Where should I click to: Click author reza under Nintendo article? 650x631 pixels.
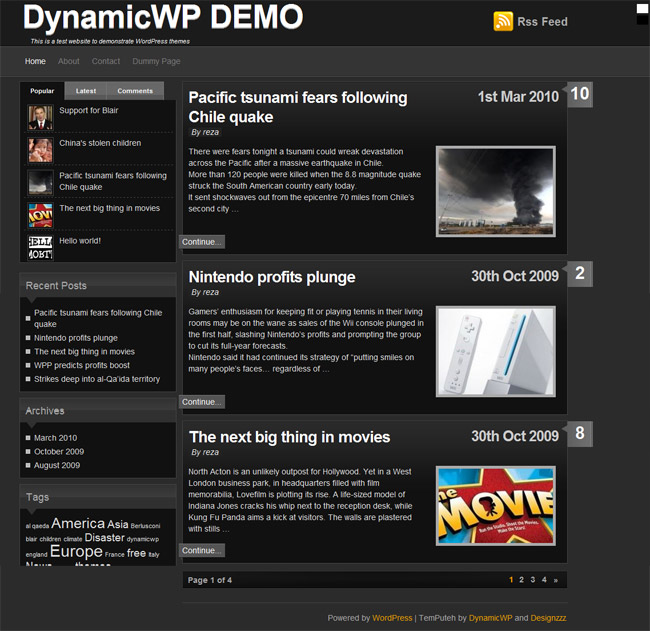[211, 292]
